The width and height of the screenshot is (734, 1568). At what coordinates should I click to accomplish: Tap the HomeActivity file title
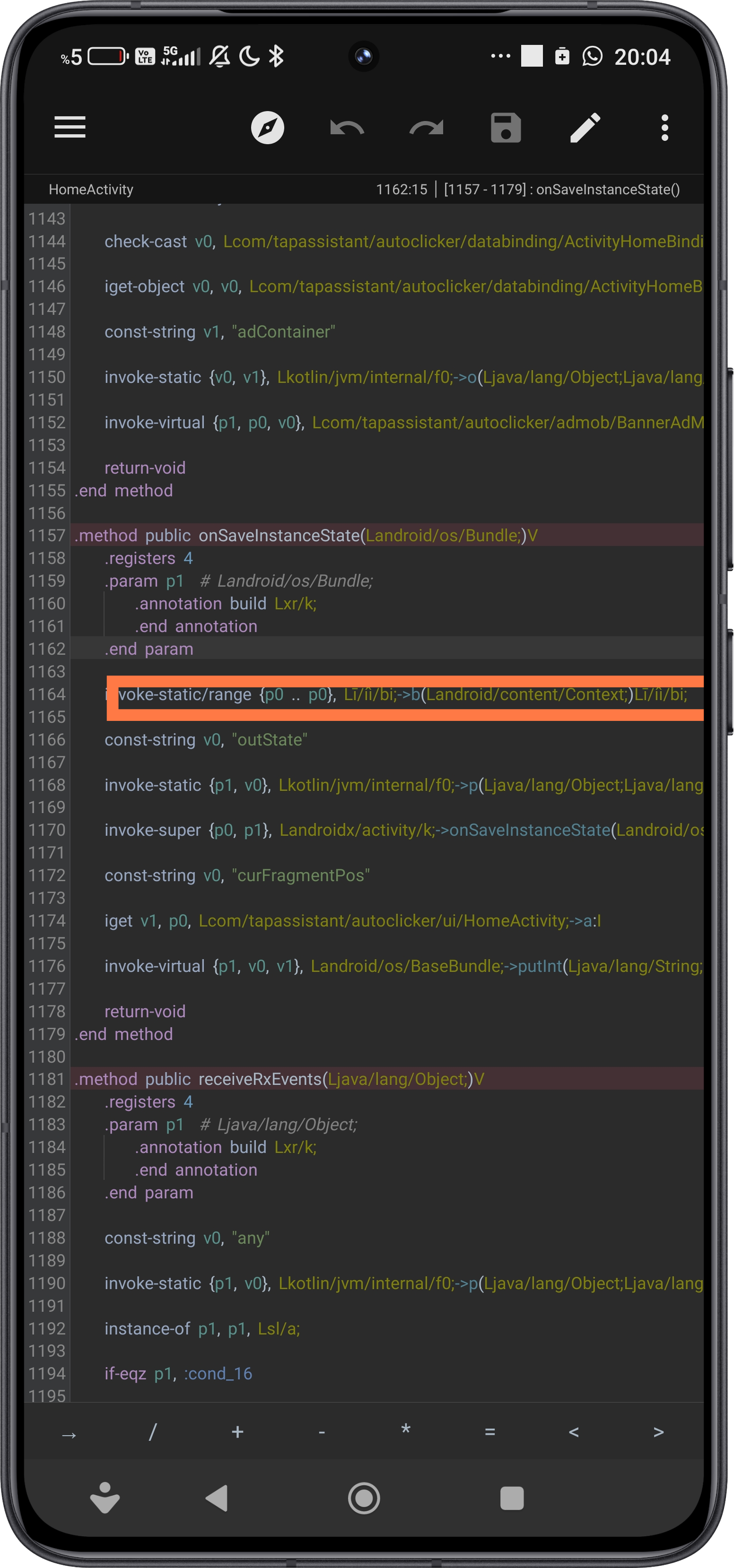pos(91,189)
